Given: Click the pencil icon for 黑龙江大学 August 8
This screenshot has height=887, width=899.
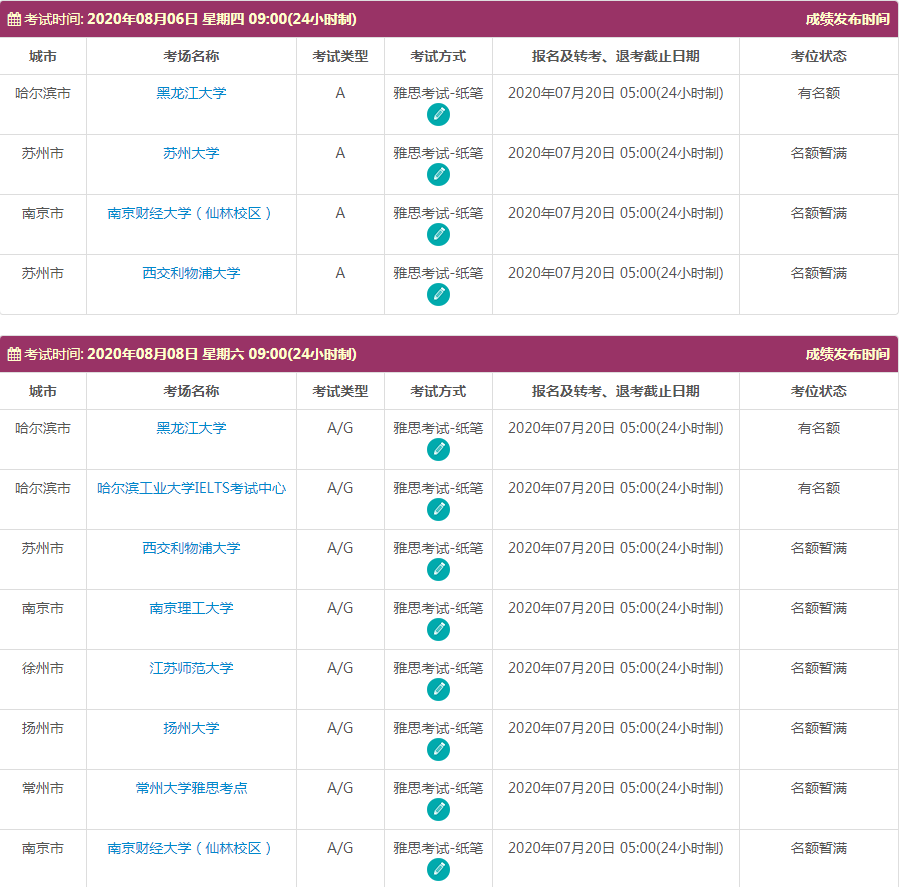Looking at the screenshot, I should pyautogui.click(x=438, y=448).
